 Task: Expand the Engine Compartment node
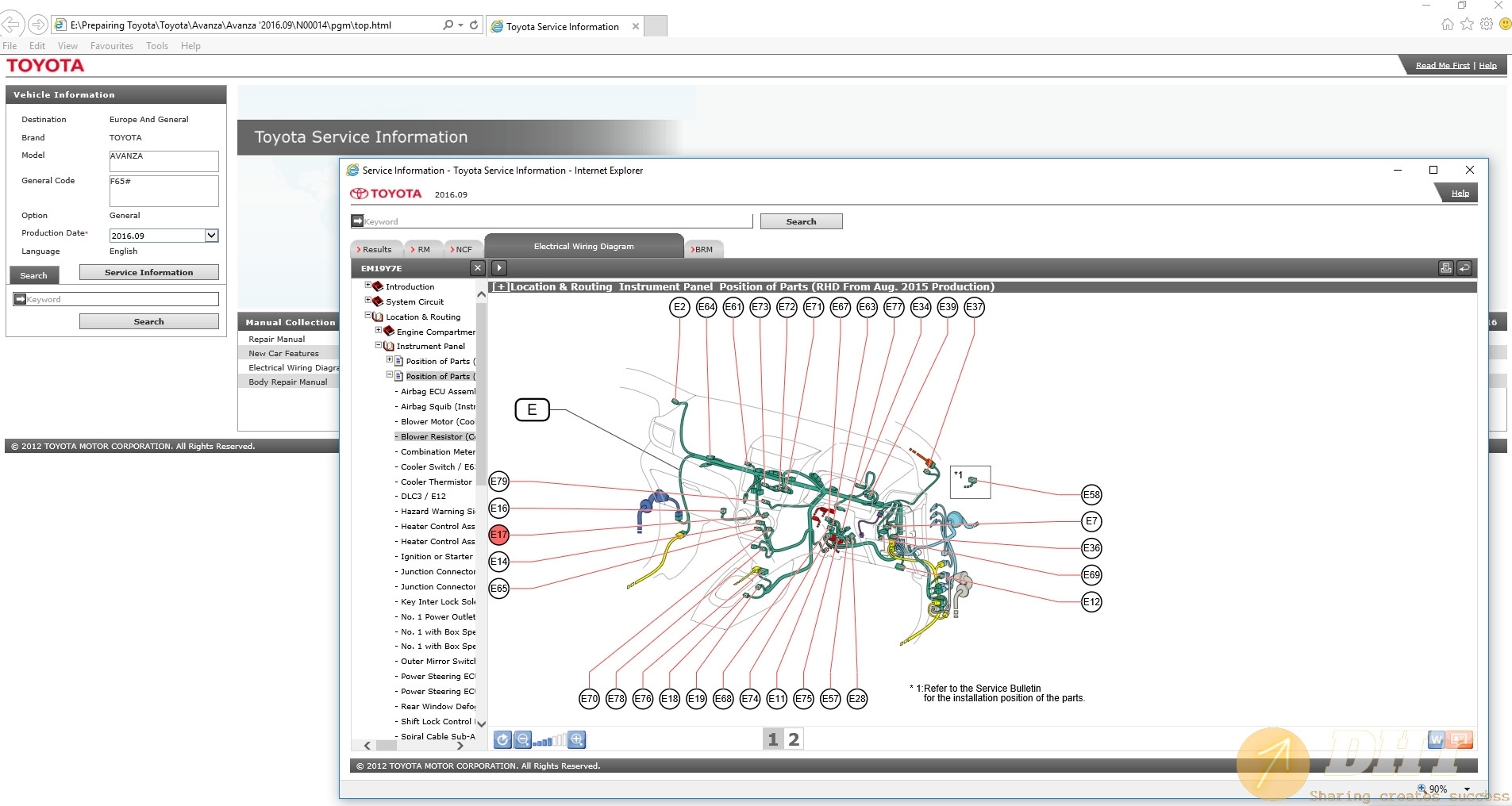tap(379, 330)
